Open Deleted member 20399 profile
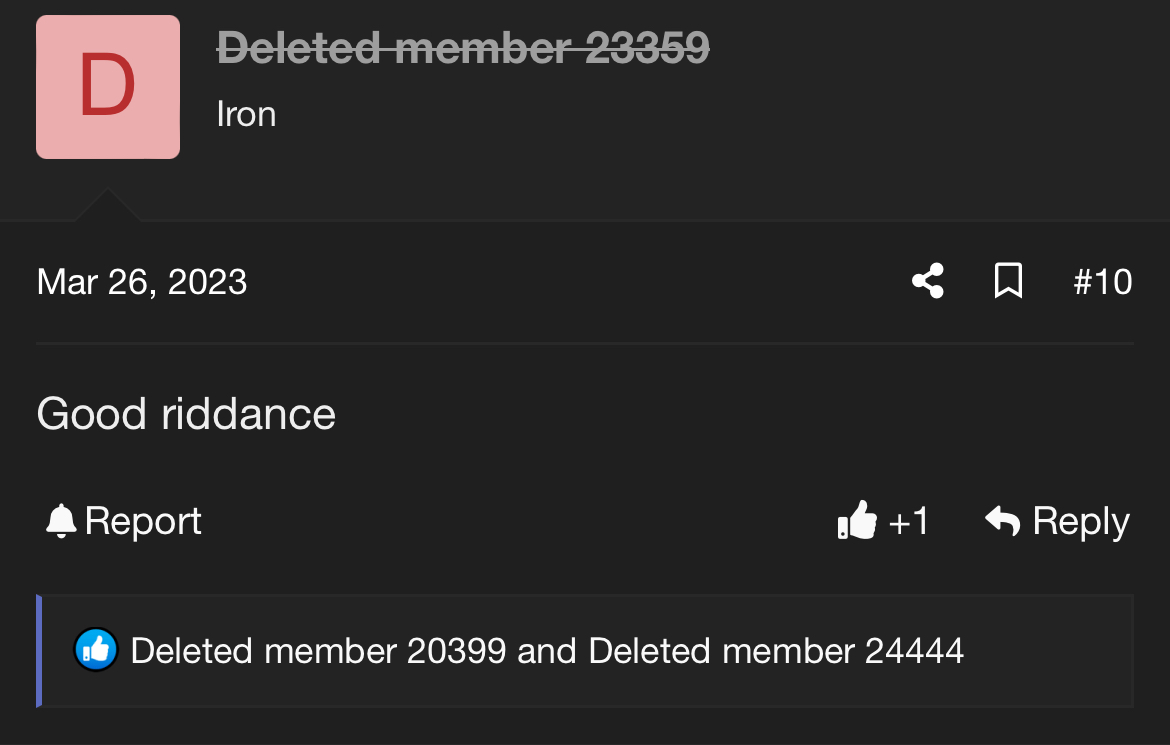 [318, 651]
